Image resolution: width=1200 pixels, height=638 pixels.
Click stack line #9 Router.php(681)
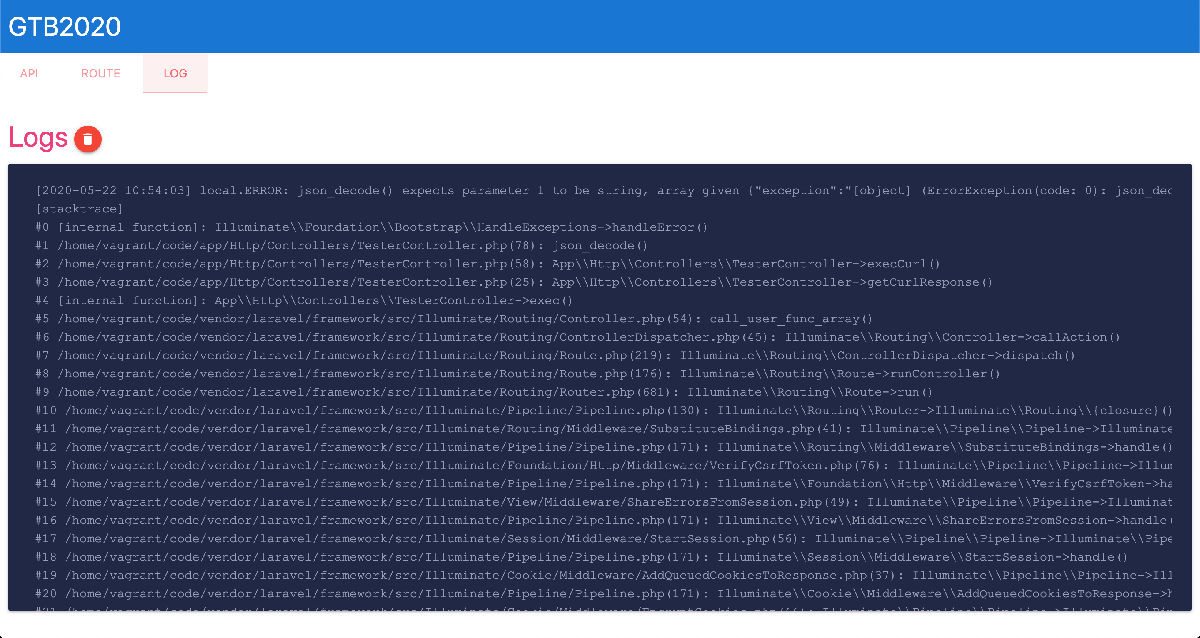click(x=483, y=392)
